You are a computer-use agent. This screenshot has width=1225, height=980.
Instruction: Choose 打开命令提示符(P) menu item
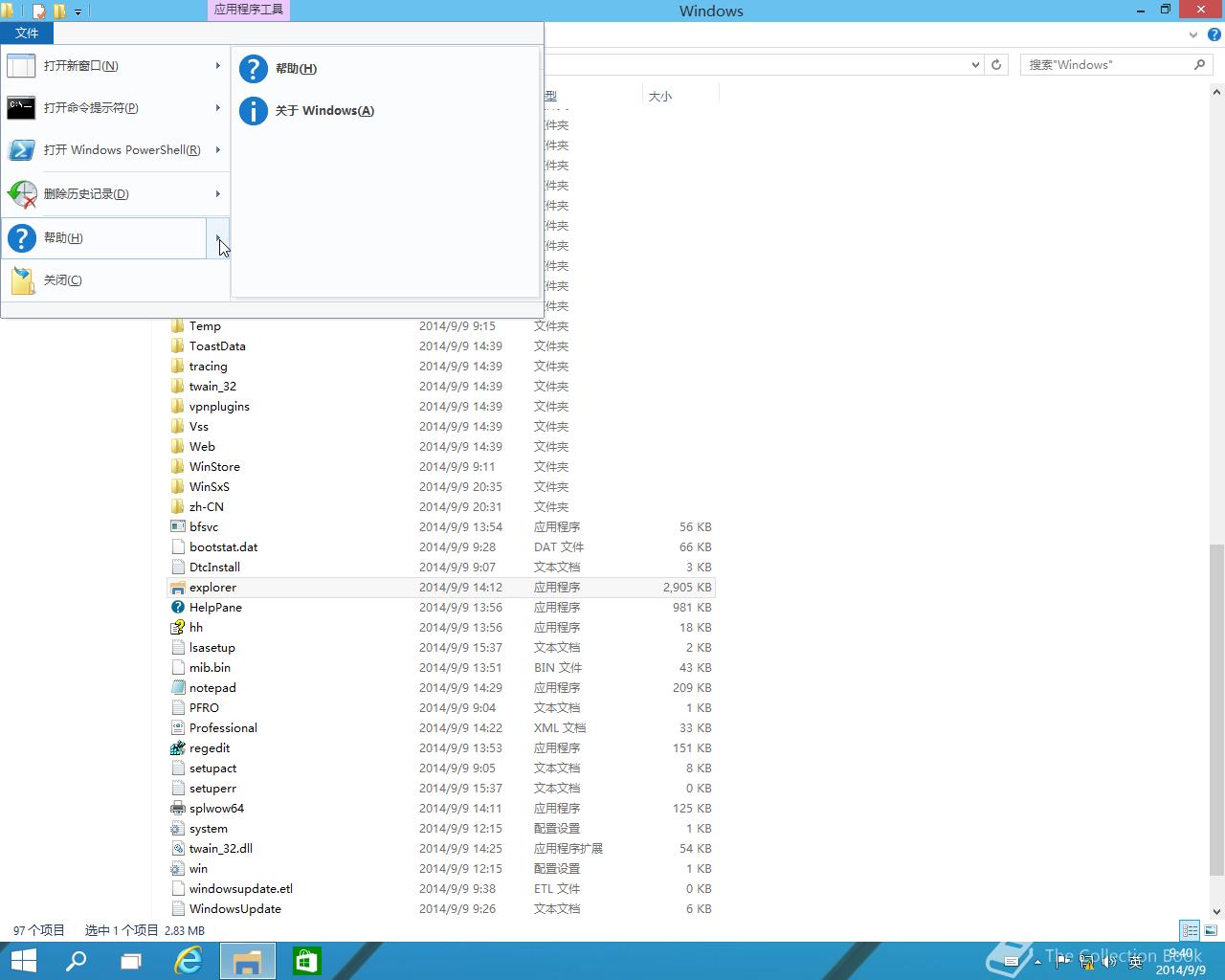(x=116, y=108)
